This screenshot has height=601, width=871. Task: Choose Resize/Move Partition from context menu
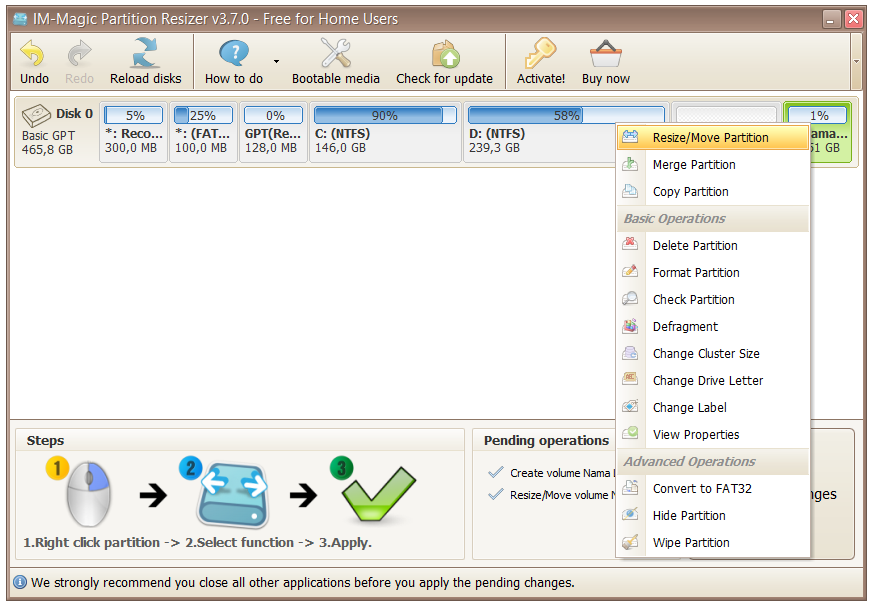click(x=710, y=138)
